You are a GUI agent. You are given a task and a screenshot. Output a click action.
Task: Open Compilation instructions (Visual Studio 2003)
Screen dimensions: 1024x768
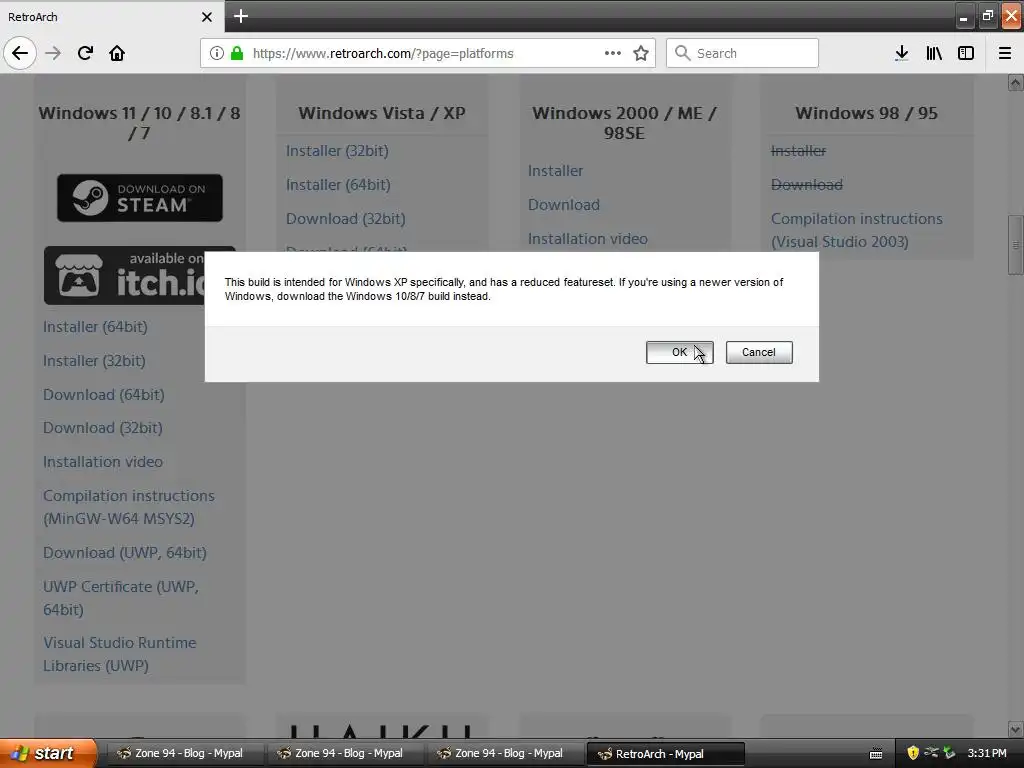[x=857, y=230]
